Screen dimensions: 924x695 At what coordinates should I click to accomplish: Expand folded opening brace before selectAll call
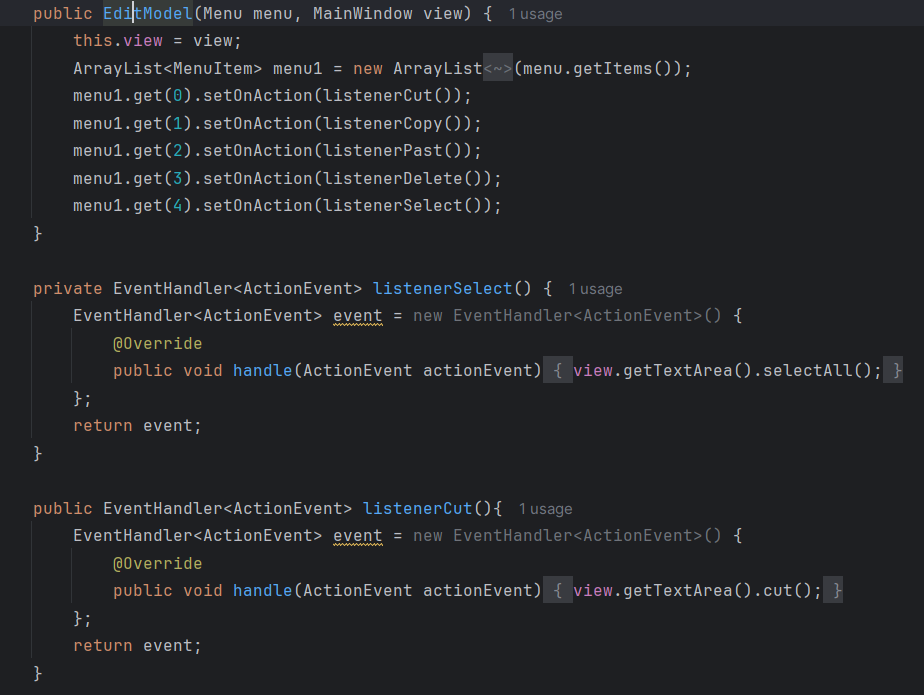point(557,371)
